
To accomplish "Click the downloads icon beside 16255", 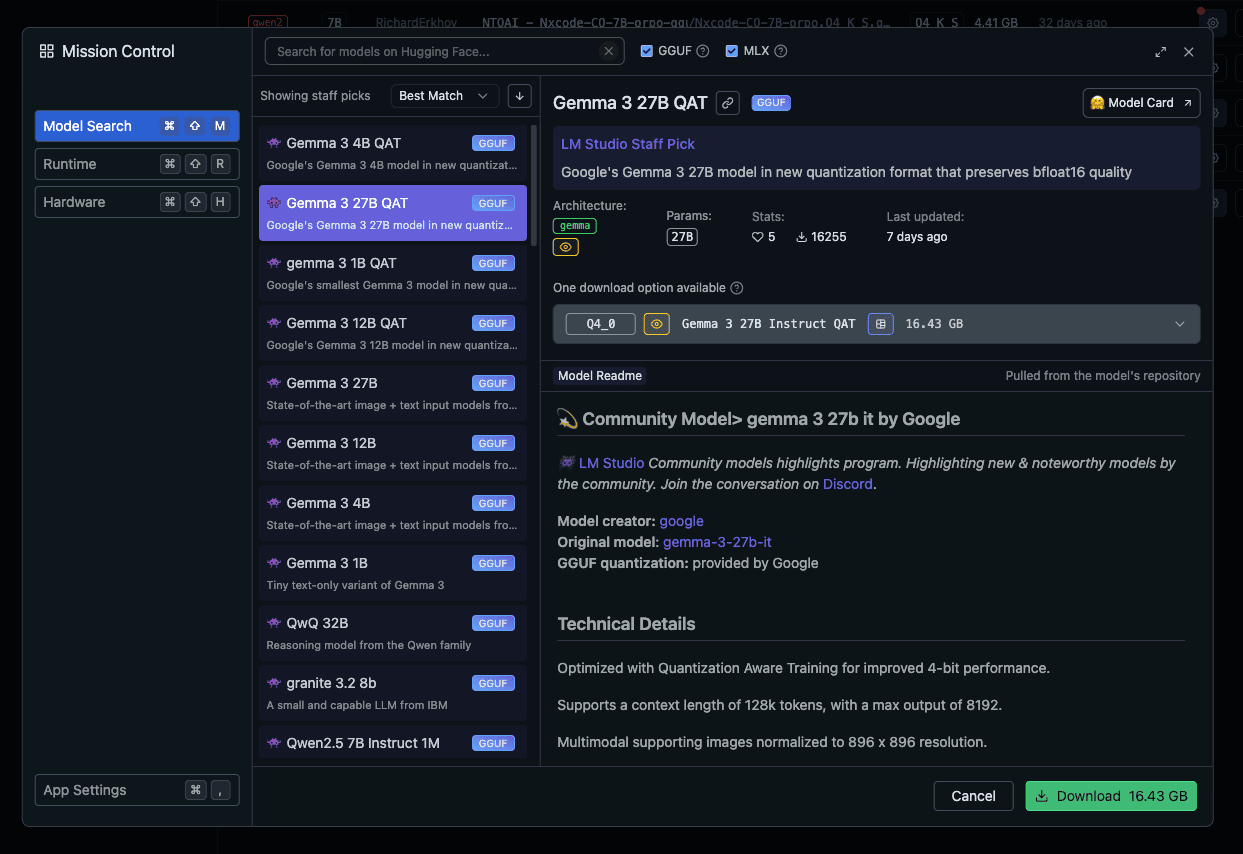I will [x=802, y=237].
